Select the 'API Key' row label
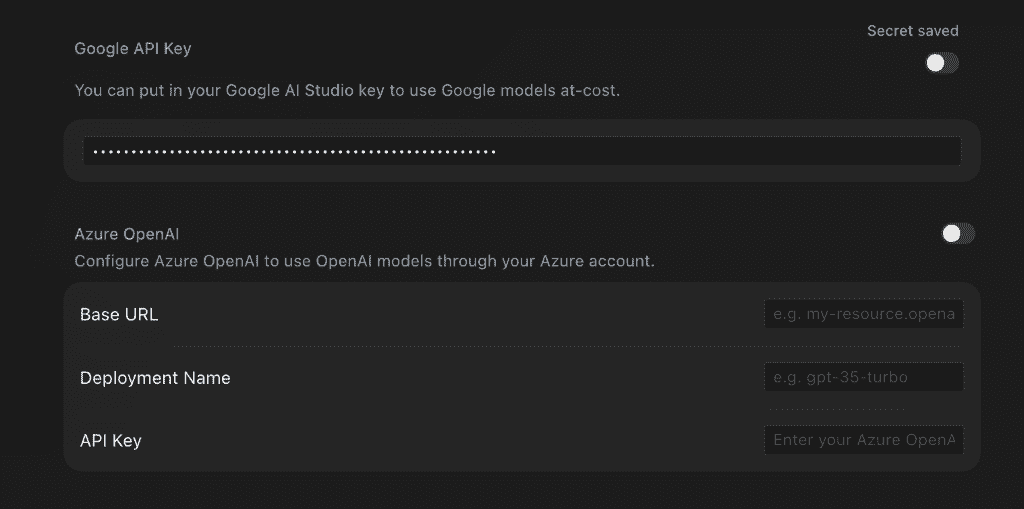The image size is (1024, 509). [110, 440]
